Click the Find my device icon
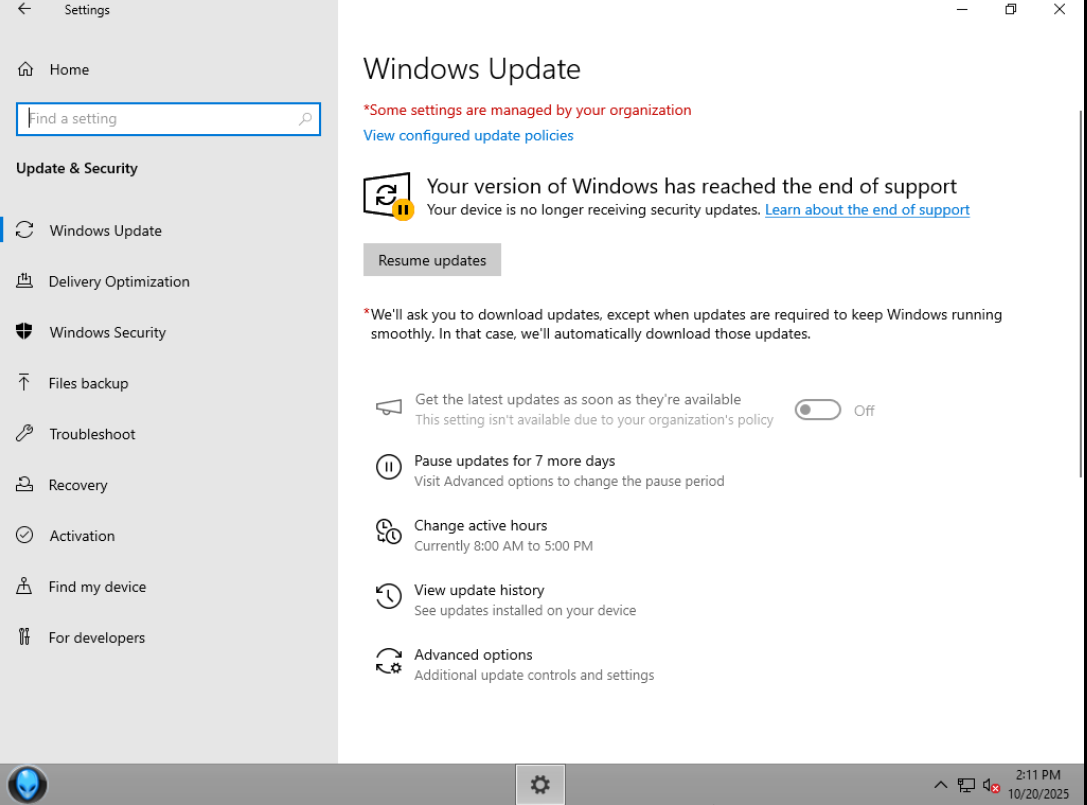This screenshot has height=805, width=1087. [x=24, y=586]
